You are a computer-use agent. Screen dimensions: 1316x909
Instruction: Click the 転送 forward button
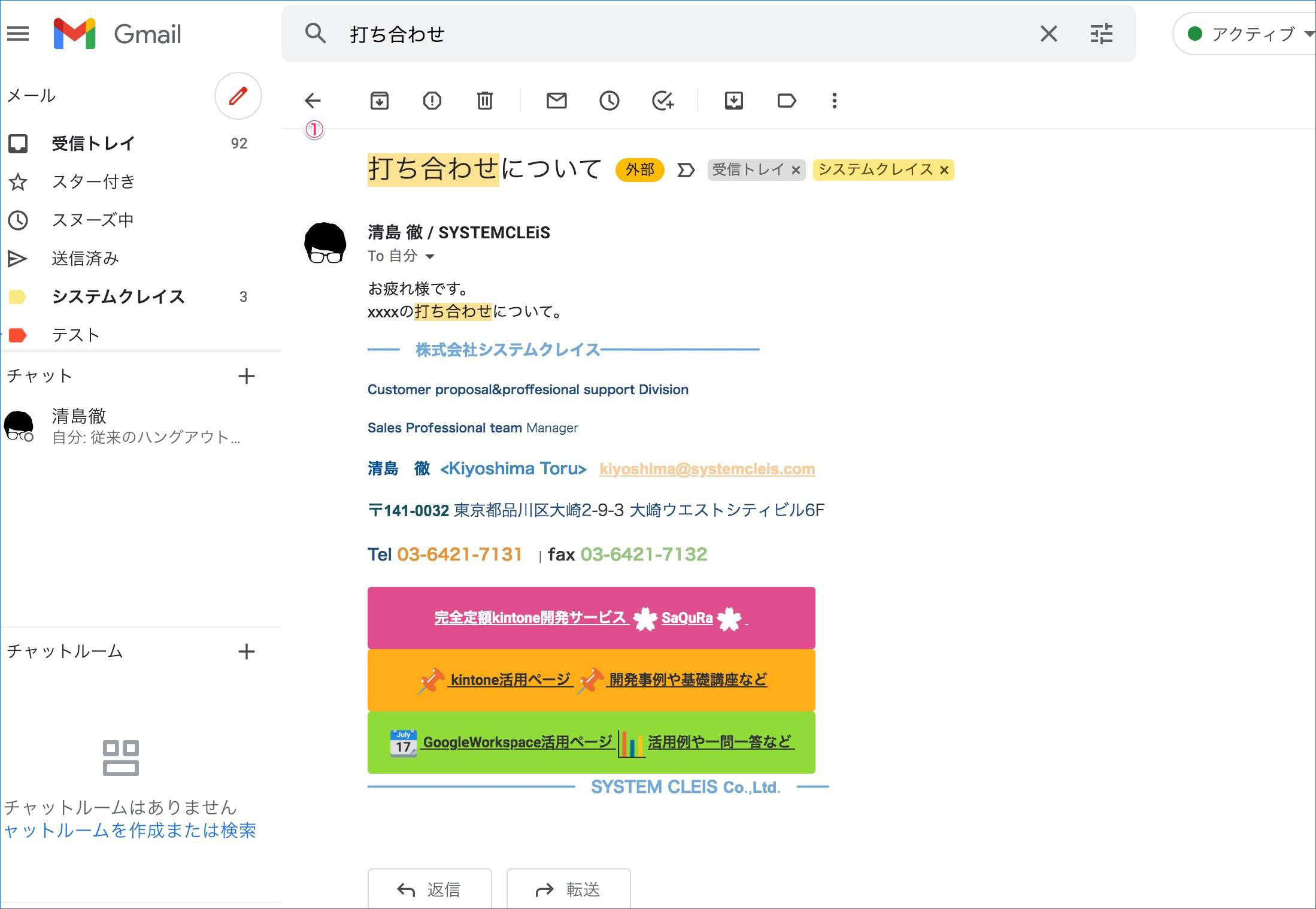click(x=568, y=889)
